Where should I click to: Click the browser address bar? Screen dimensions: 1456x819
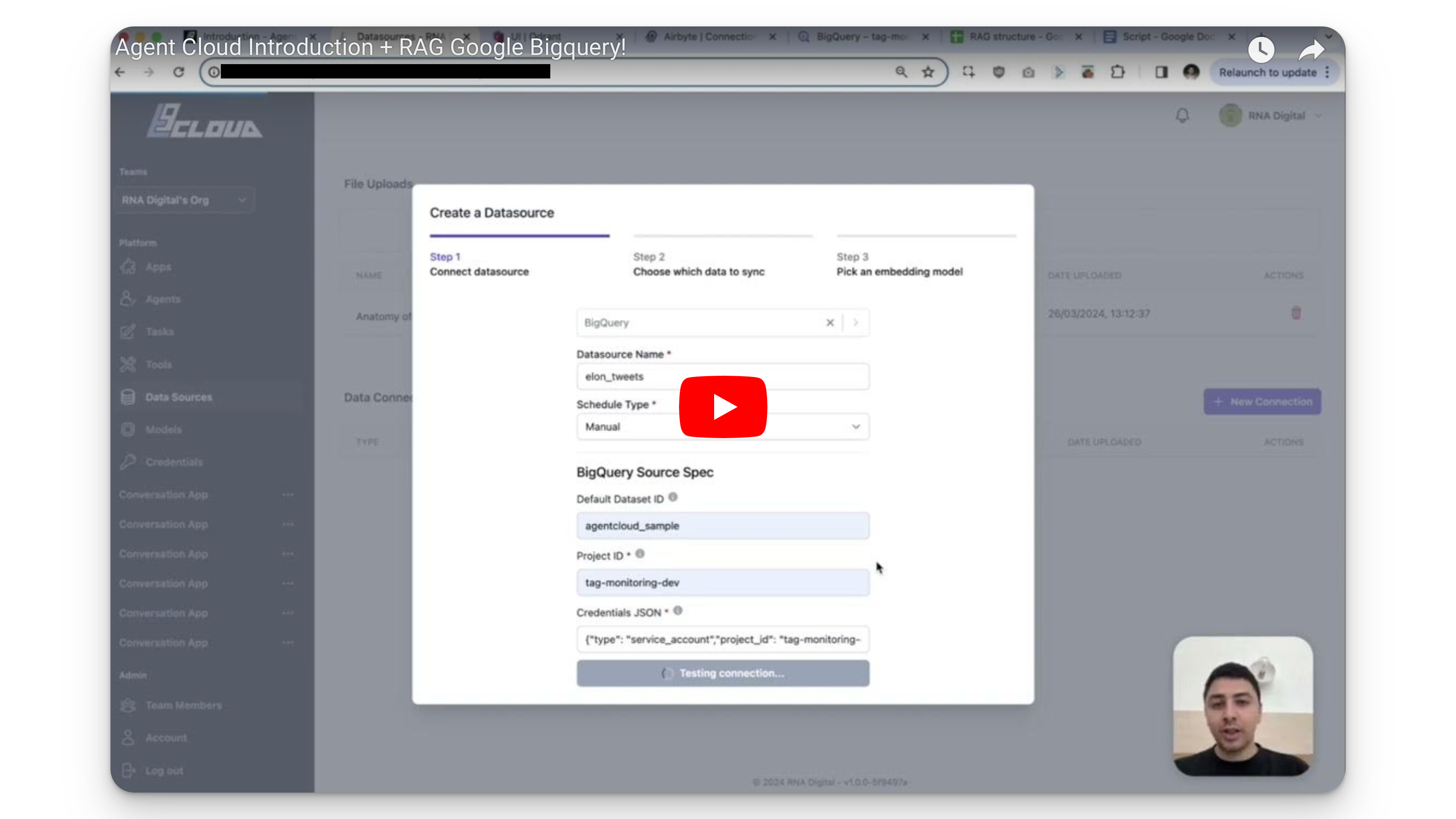point(574,72)
